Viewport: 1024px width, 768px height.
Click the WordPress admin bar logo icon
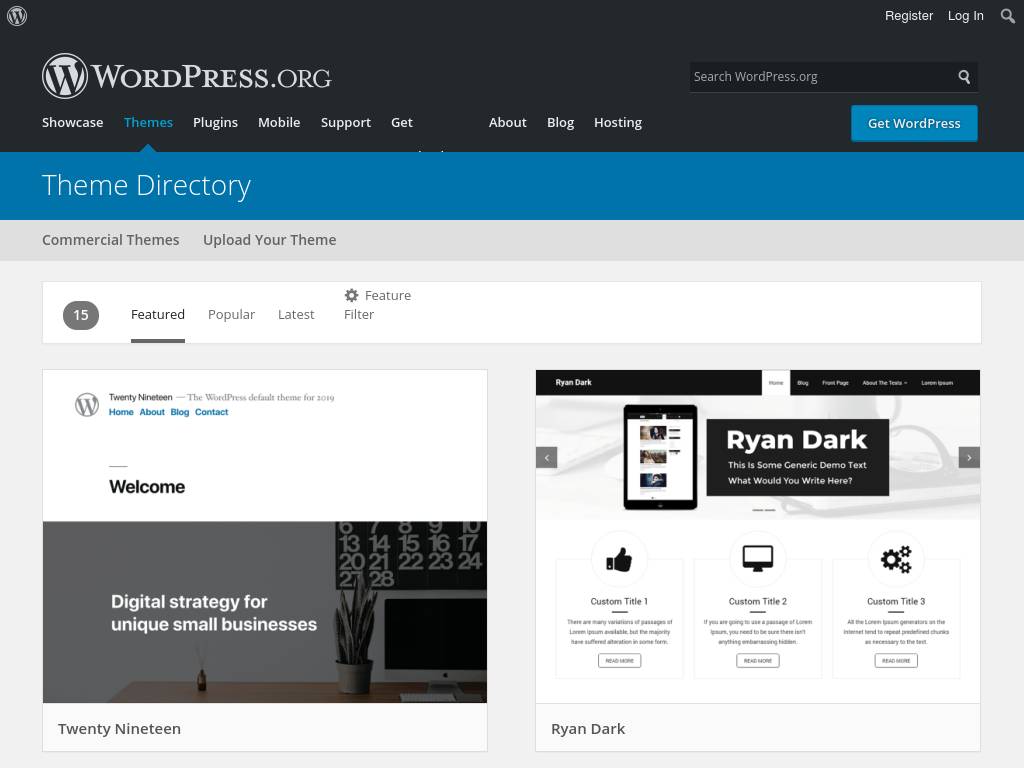[17, 16]
